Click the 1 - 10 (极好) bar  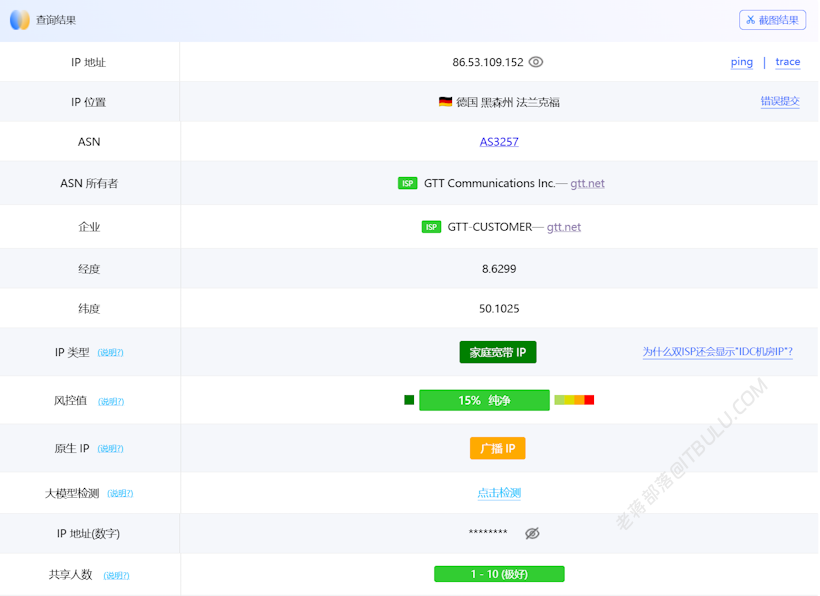(499, 574)
